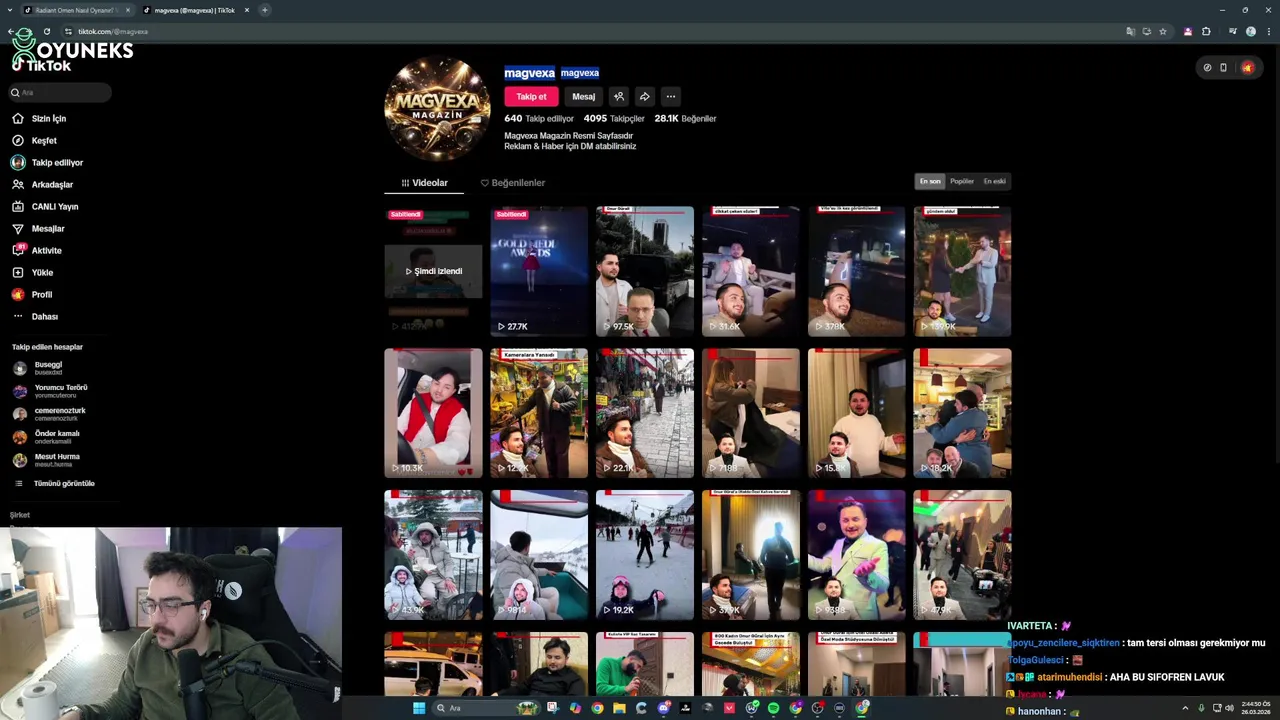Open the Şimdi izlendi pinned video
This screenshot has height=720, width=1280.
pyautogui.click(x=433, y=271)
